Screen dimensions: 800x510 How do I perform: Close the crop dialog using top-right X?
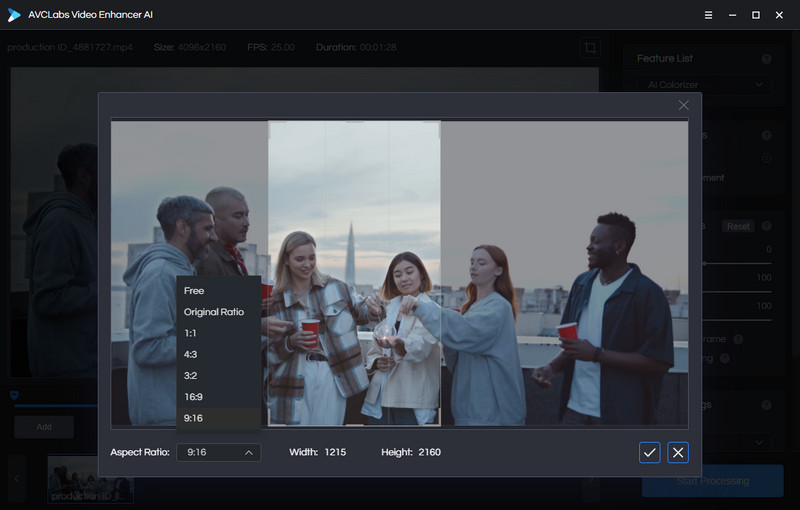[x=684, y=105]
